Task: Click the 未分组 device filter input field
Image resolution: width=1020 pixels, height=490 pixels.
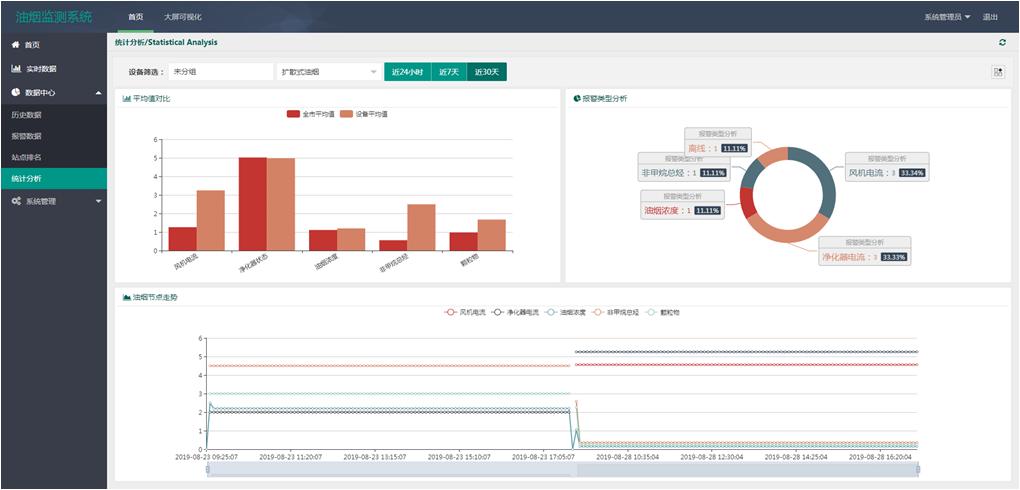Action: [220, 72]
